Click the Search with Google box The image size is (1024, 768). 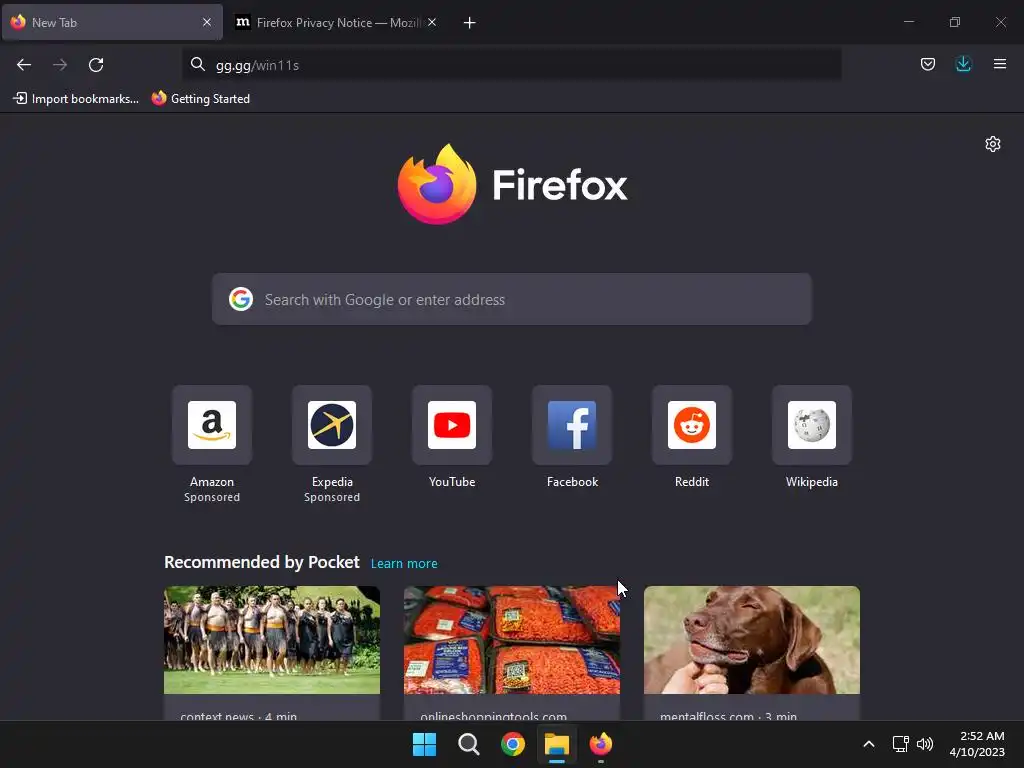511,299
